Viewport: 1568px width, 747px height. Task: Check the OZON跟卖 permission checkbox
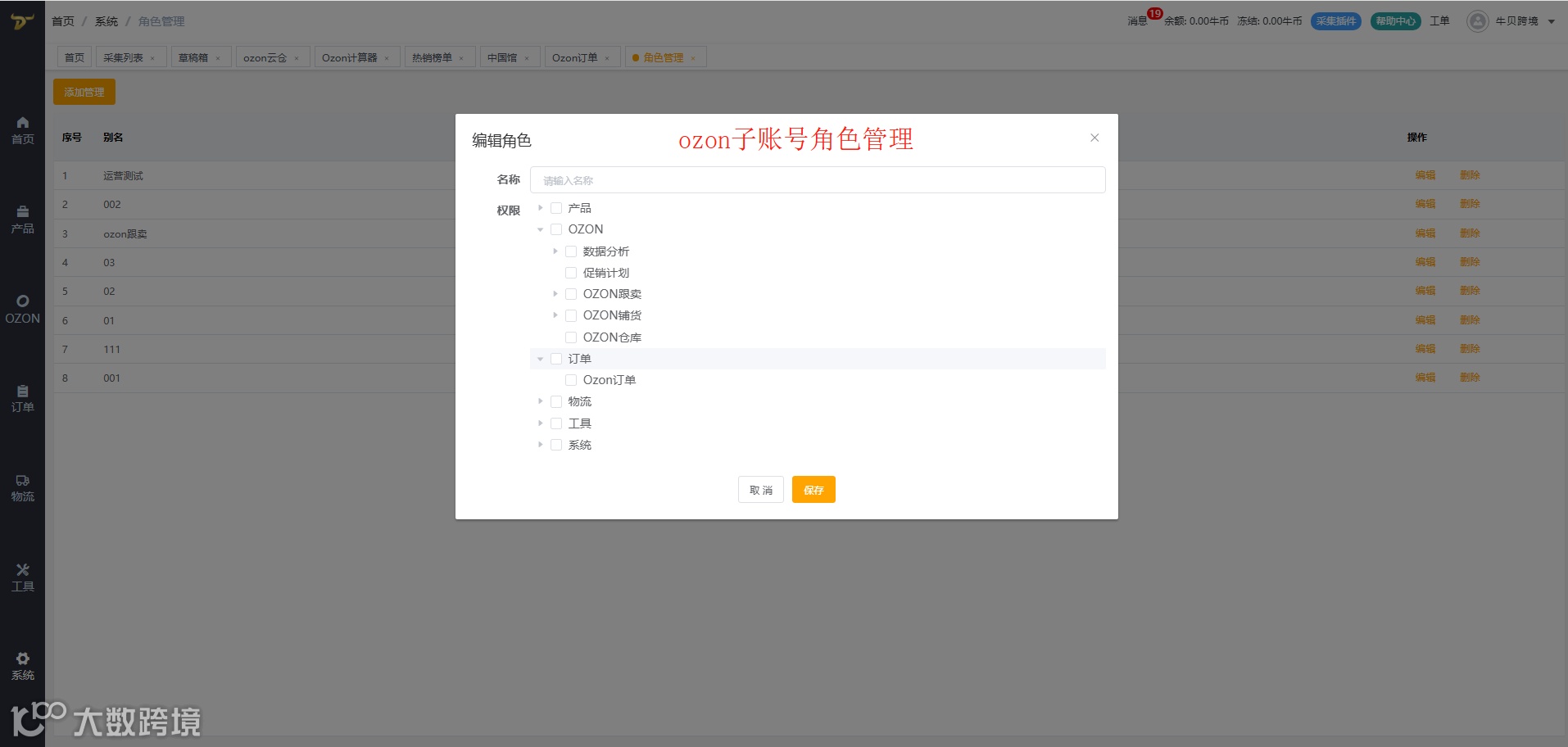click(571, 294)
